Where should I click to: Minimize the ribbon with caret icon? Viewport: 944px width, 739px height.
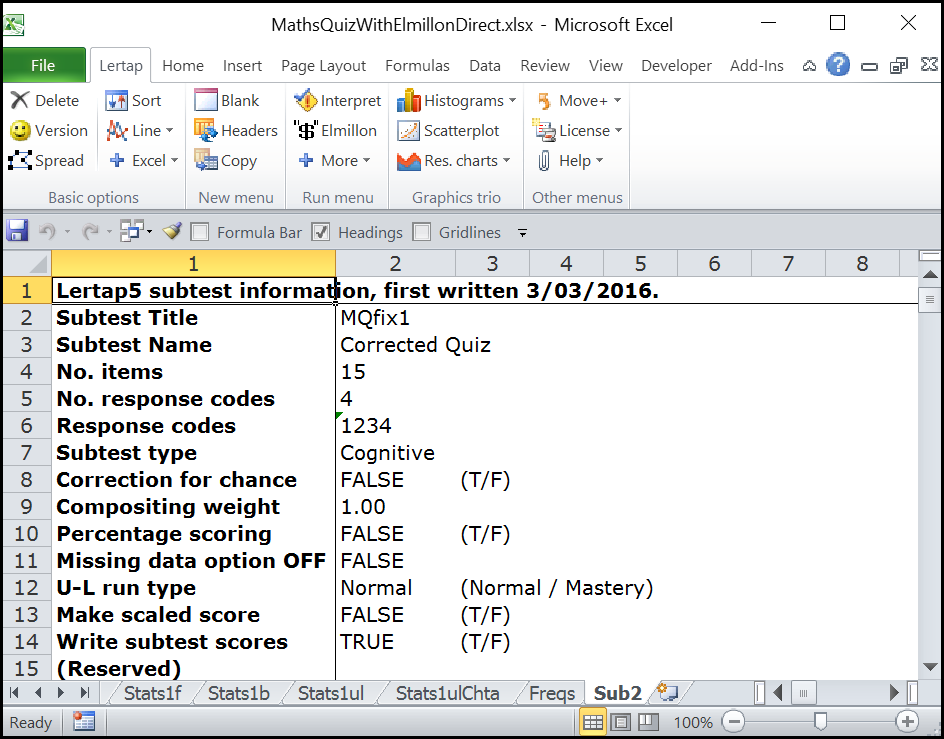[x=809, y=65]
